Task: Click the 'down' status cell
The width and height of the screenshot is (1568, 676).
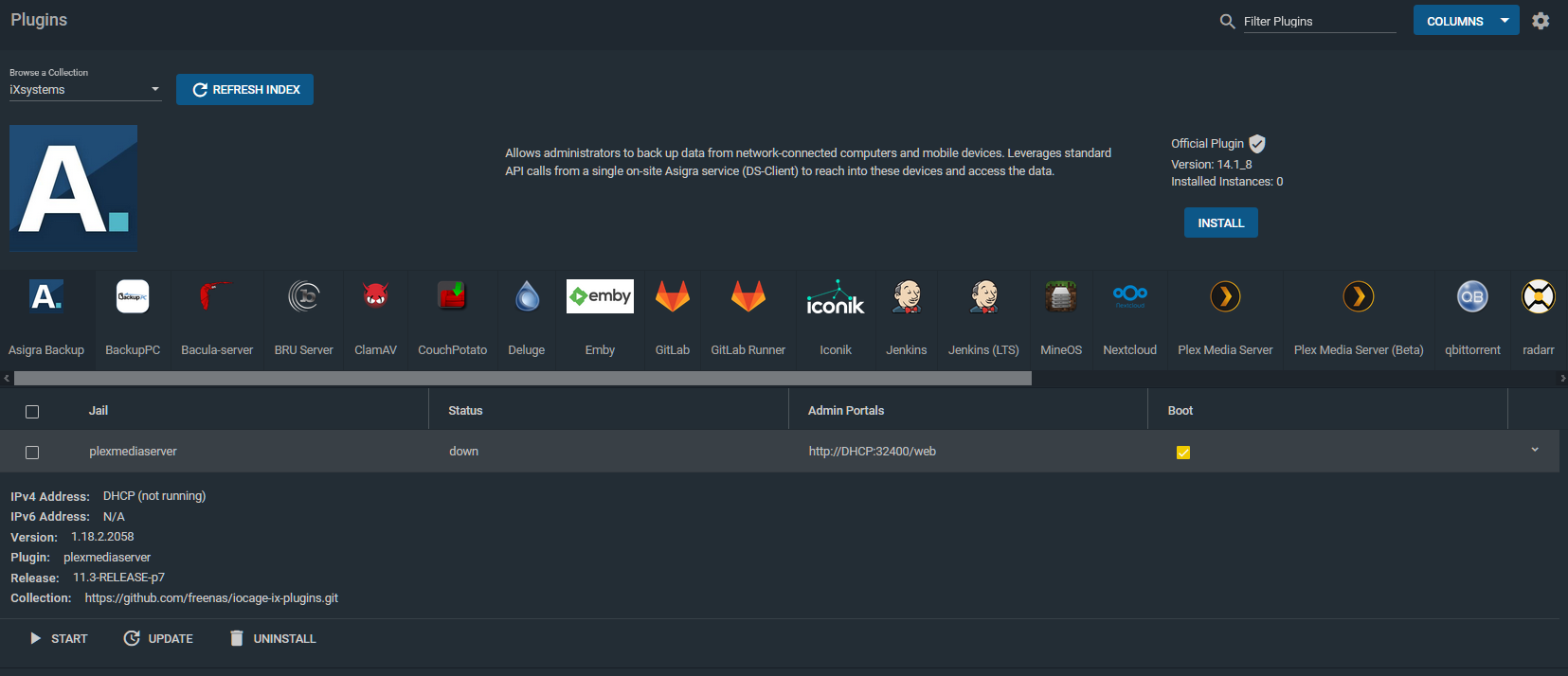Action: point(463,452)
